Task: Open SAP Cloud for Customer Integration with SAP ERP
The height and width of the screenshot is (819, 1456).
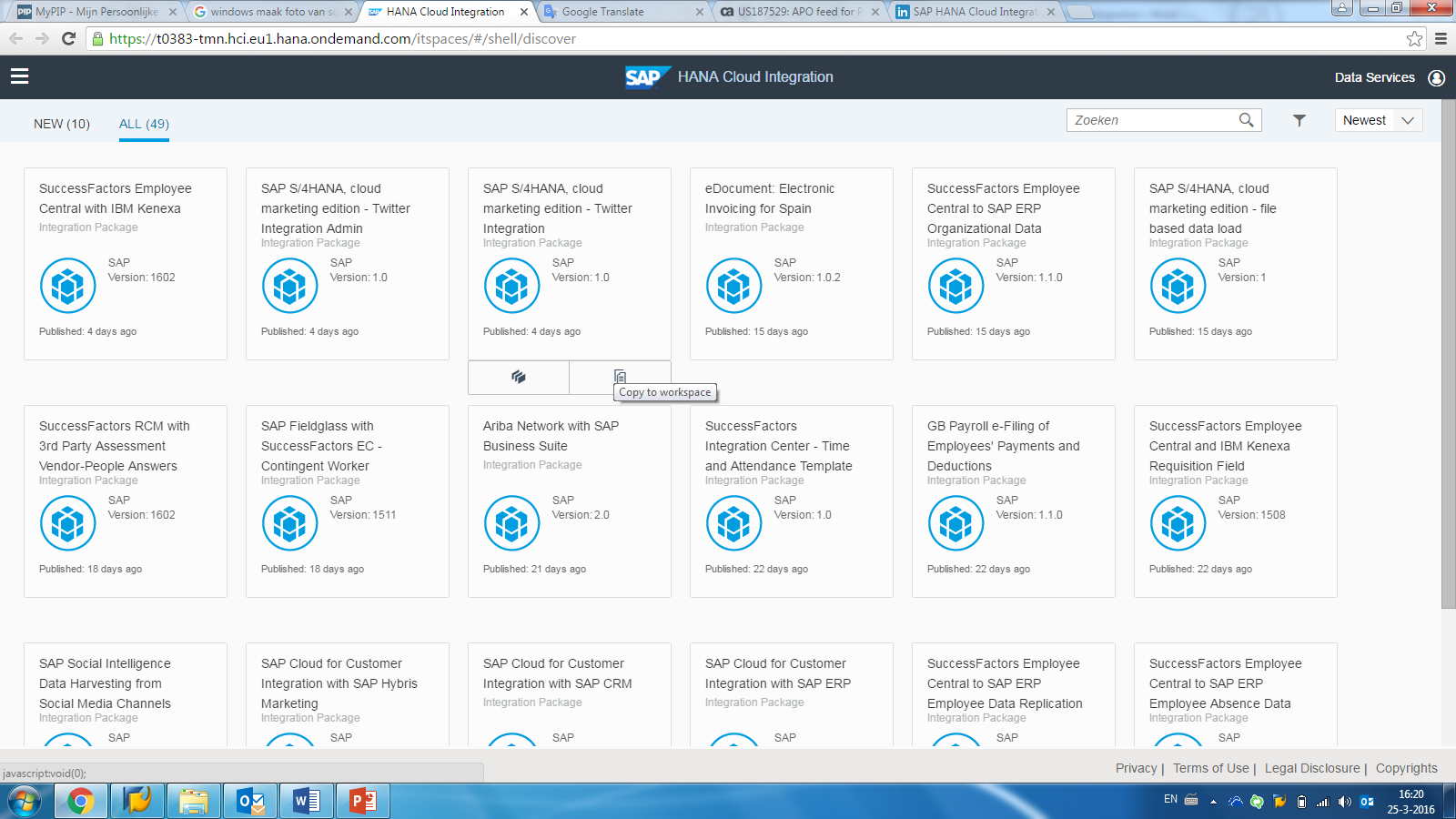Action: 778,673
